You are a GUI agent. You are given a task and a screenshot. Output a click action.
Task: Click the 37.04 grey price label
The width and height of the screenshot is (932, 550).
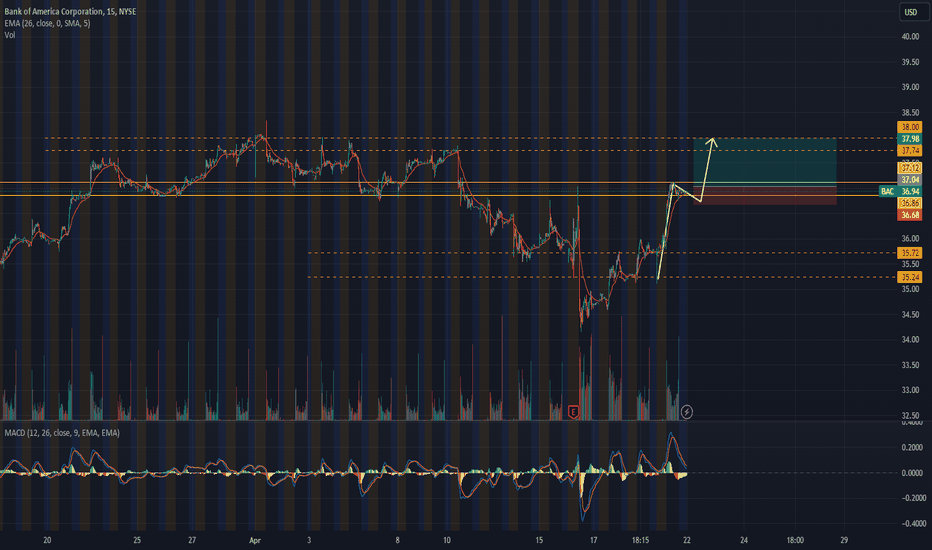(909, 180)
